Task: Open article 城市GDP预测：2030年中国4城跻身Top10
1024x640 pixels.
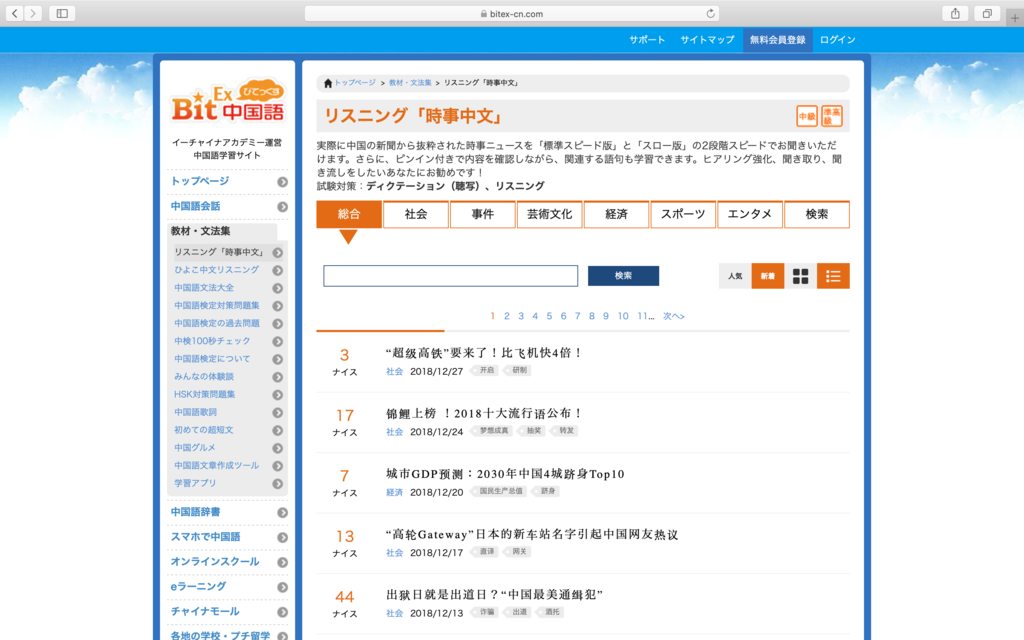Action: point(505,474)
